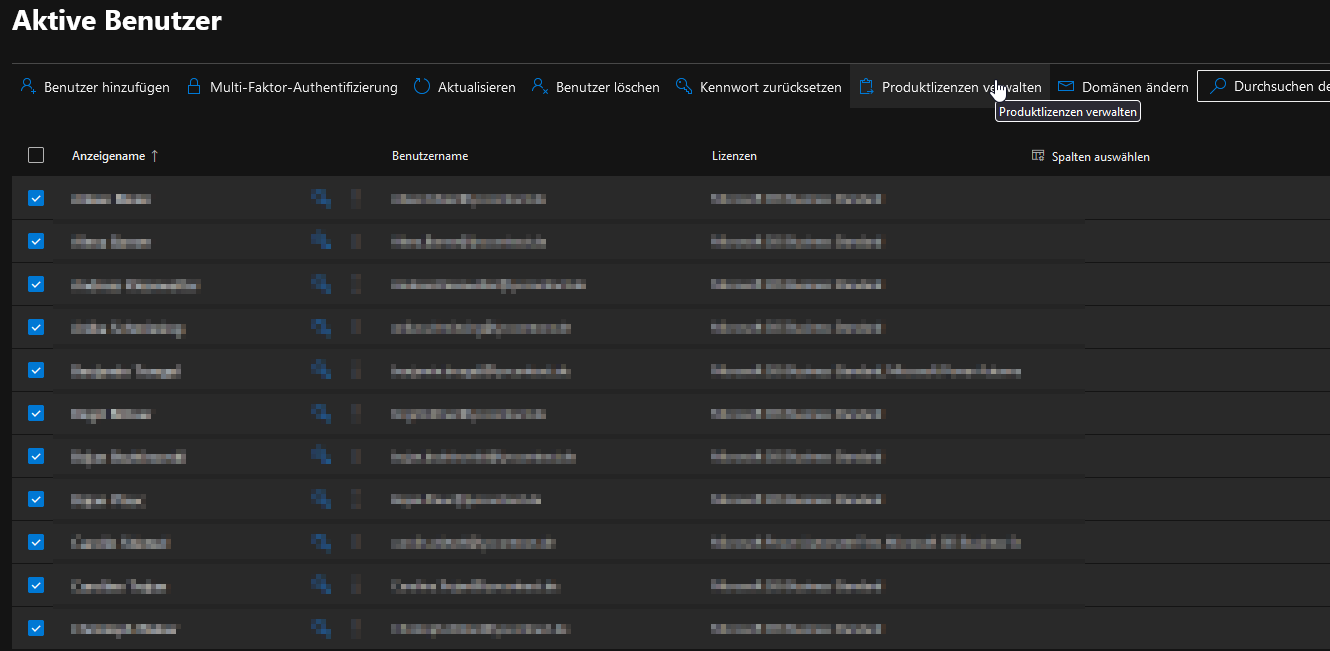Open Spalten auswählen column chooser

coord(1091,157)
